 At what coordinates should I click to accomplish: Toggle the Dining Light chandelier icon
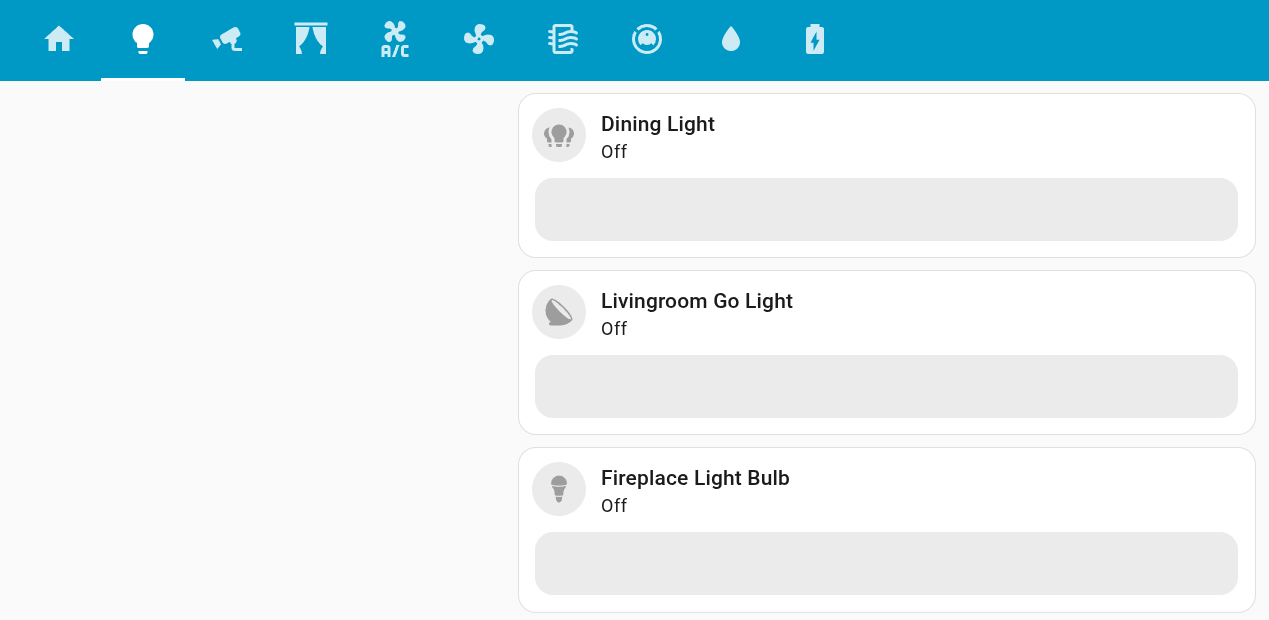pyautogui.click(x=559, y=135)
